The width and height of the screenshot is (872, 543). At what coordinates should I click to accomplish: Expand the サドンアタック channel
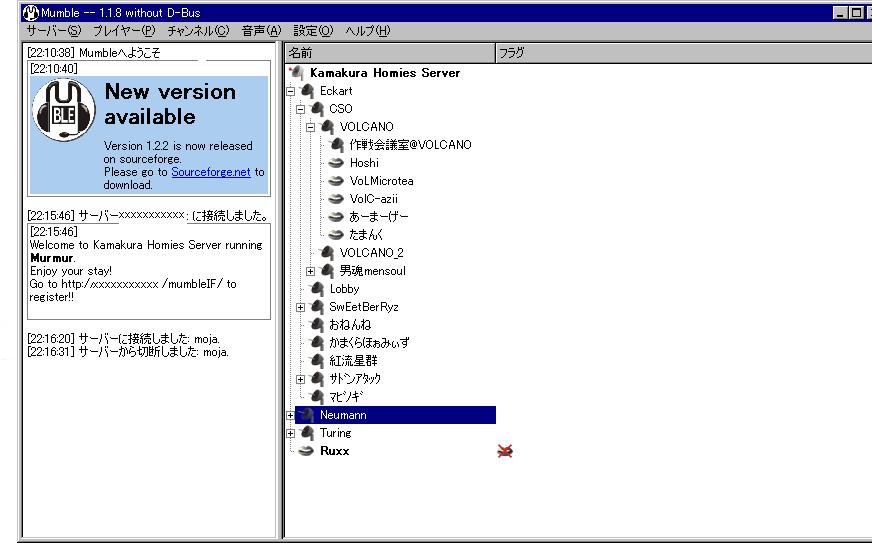[300, 379]
